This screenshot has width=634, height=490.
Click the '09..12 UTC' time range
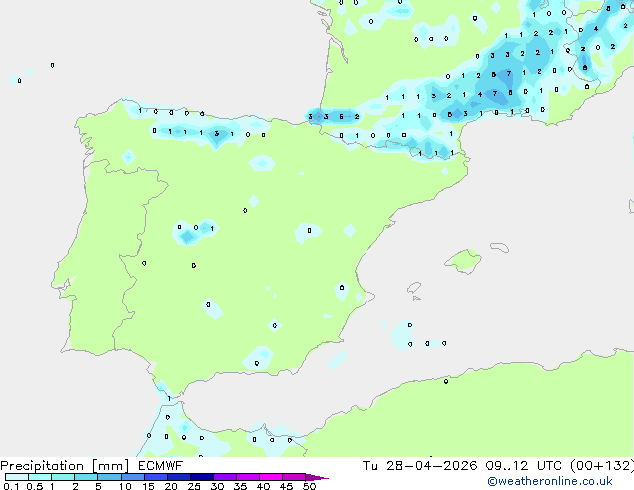click(524, 465)
